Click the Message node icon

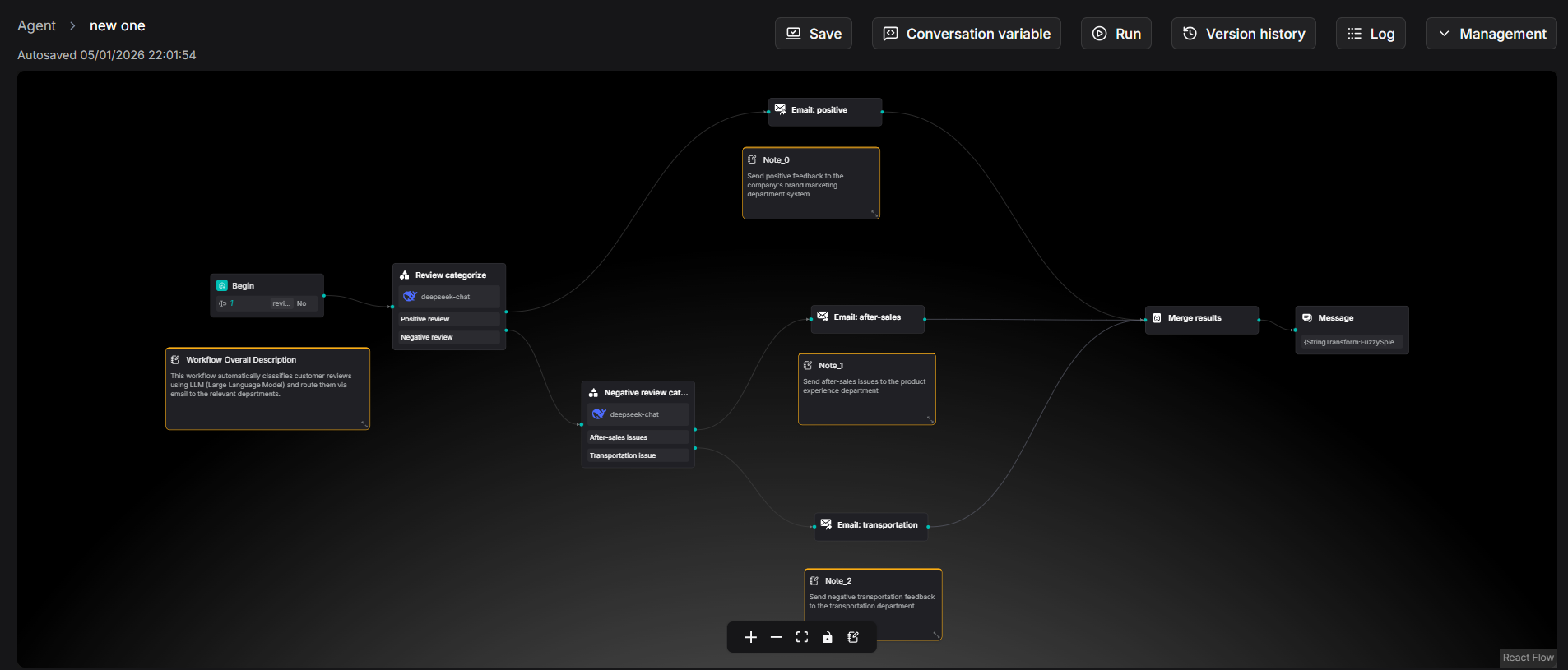(x=1307, y=317)
